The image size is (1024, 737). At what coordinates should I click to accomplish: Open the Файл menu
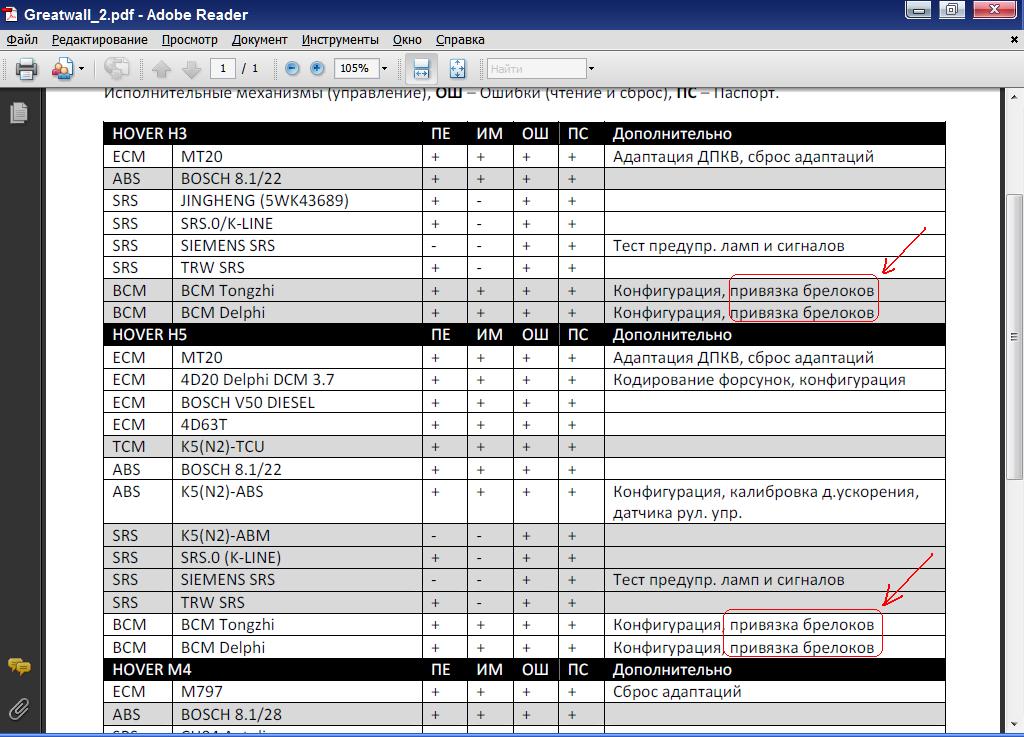22,40
